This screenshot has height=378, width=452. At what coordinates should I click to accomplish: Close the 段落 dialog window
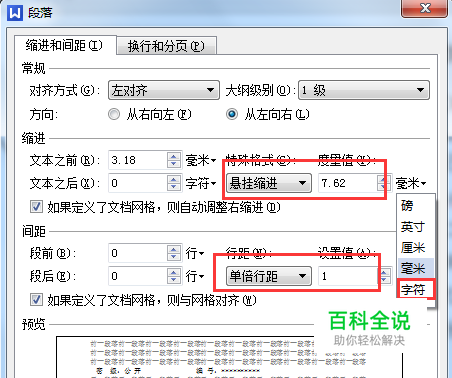(x=424, y=8)
